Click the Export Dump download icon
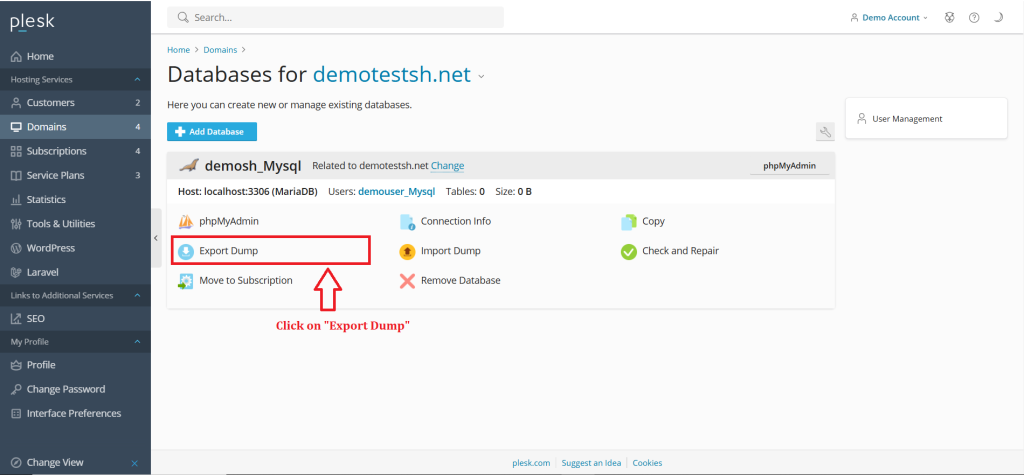 [x=185, y=252]
